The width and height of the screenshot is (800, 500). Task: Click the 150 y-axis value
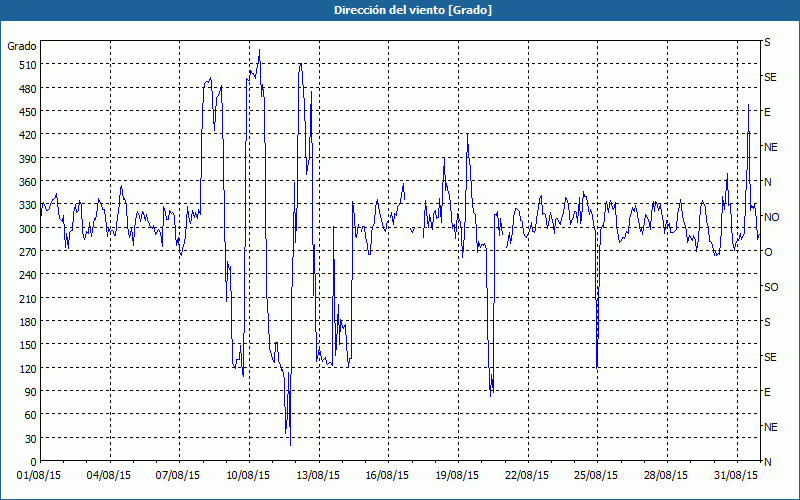click(x=28, y=345)
